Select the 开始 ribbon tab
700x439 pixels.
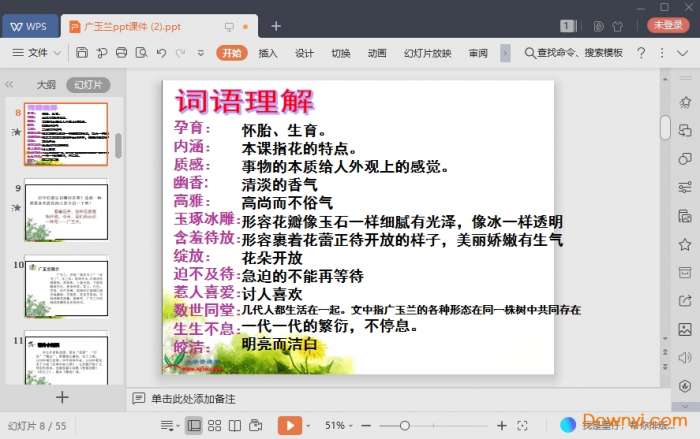click(x=232, y=53)
